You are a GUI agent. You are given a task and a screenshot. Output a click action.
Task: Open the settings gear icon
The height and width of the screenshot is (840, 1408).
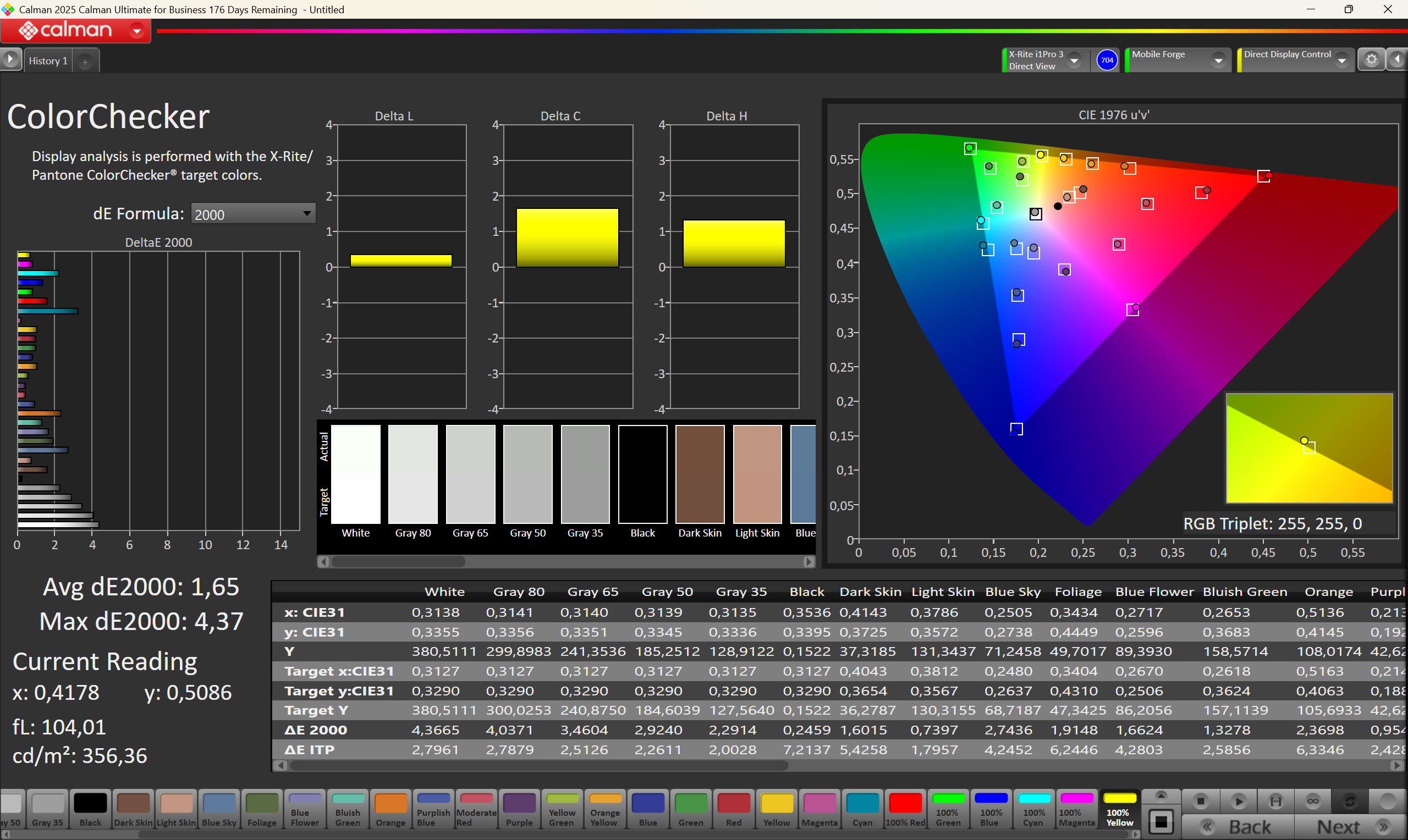coord(1371,59)
